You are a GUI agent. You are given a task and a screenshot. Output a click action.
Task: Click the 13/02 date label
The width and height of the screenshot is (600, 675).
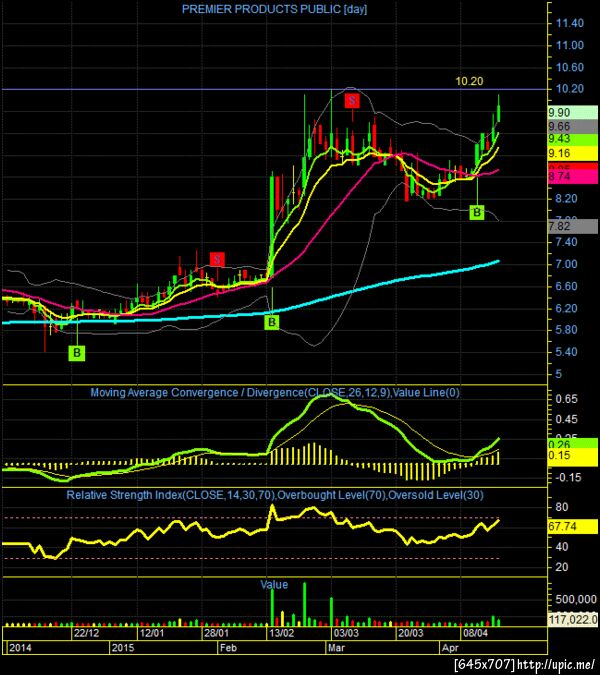pos(281,633)
